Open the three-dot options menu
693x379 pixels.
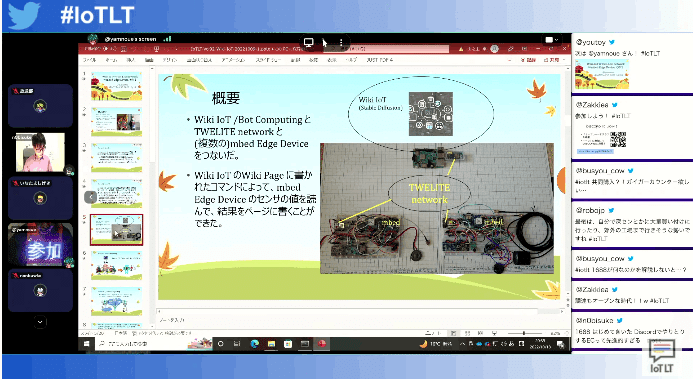[x=341, y=42]
